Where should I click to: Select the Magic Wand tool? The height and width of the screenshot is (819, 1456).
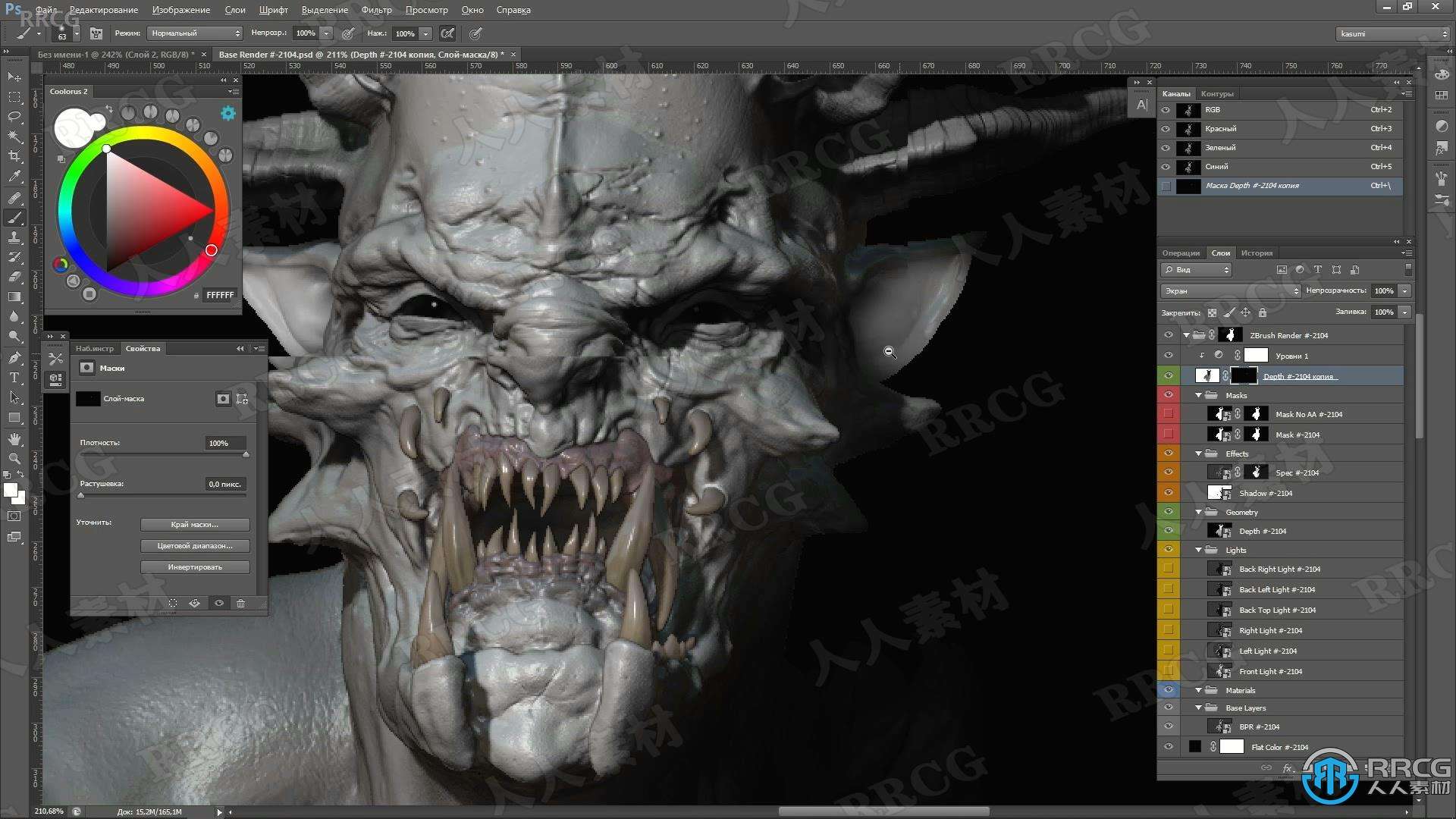[x=14, y=136]
